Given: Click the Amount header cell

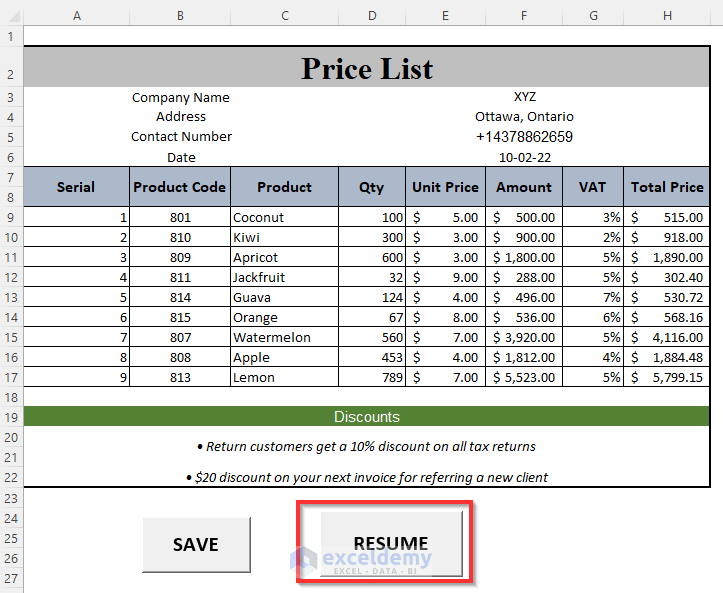Looking at the screenshot, I should point(524,187).
